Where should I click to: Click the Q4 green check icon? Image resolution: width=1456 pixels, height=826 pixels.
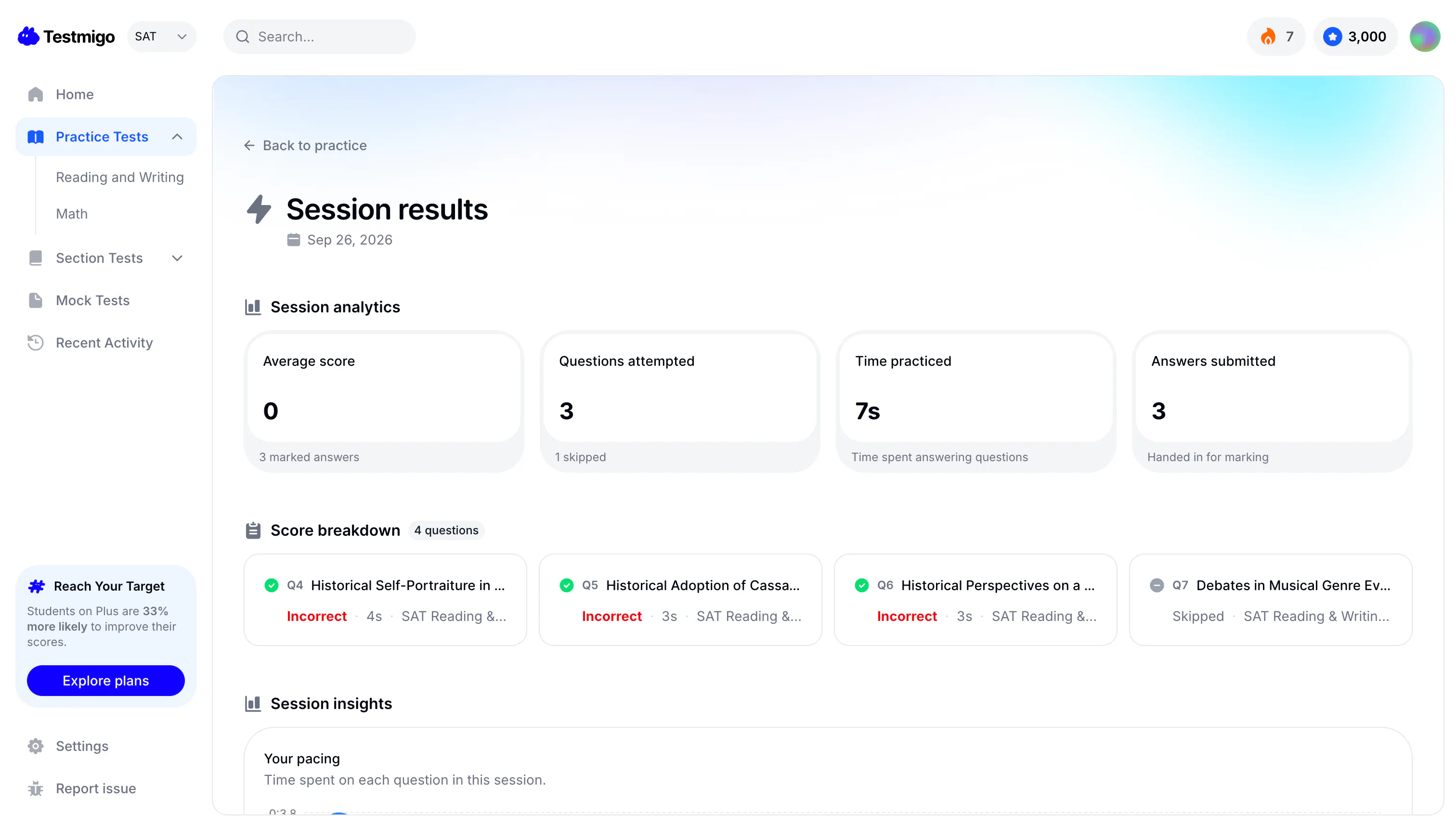point(271,585)
